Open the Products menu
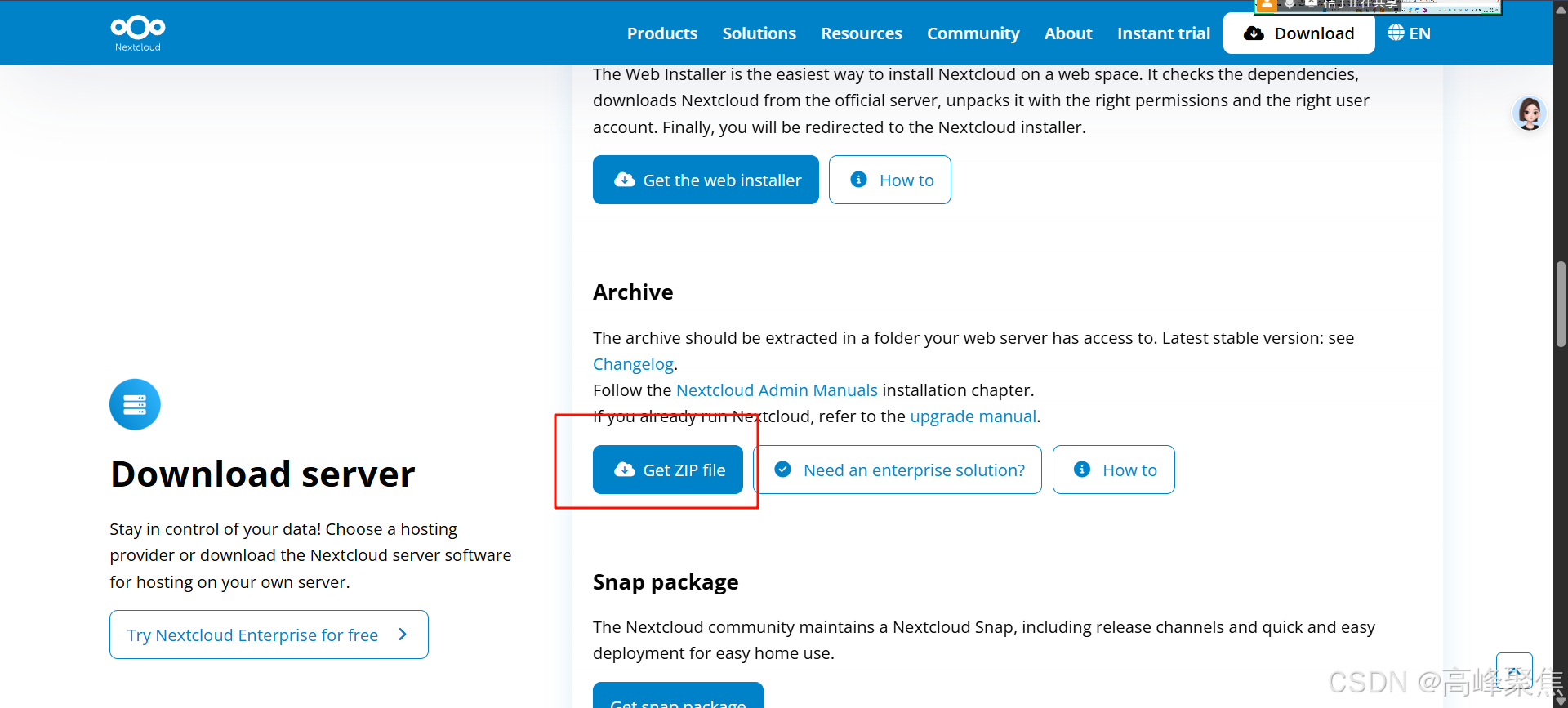 click(662, 33)
